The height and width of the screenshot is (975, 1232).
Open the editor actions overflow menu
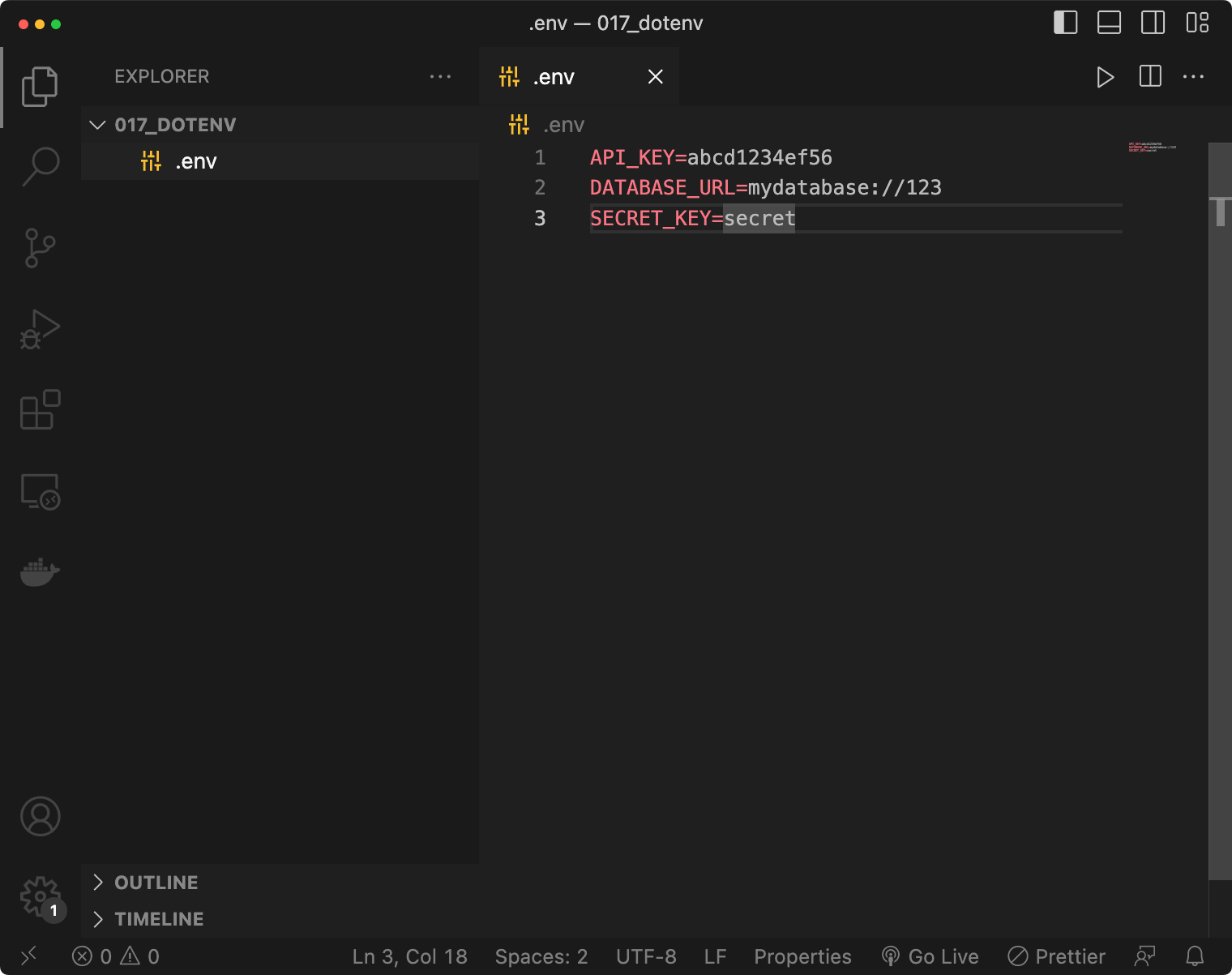coord(1194,76)
